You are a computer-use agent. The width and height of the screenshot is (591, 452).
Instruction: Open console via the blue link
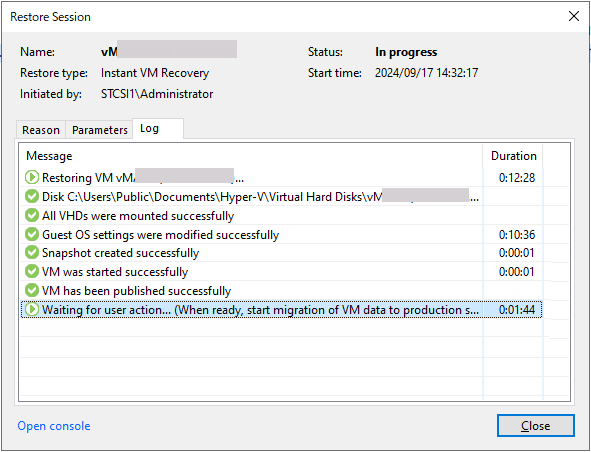coord(54,426)
